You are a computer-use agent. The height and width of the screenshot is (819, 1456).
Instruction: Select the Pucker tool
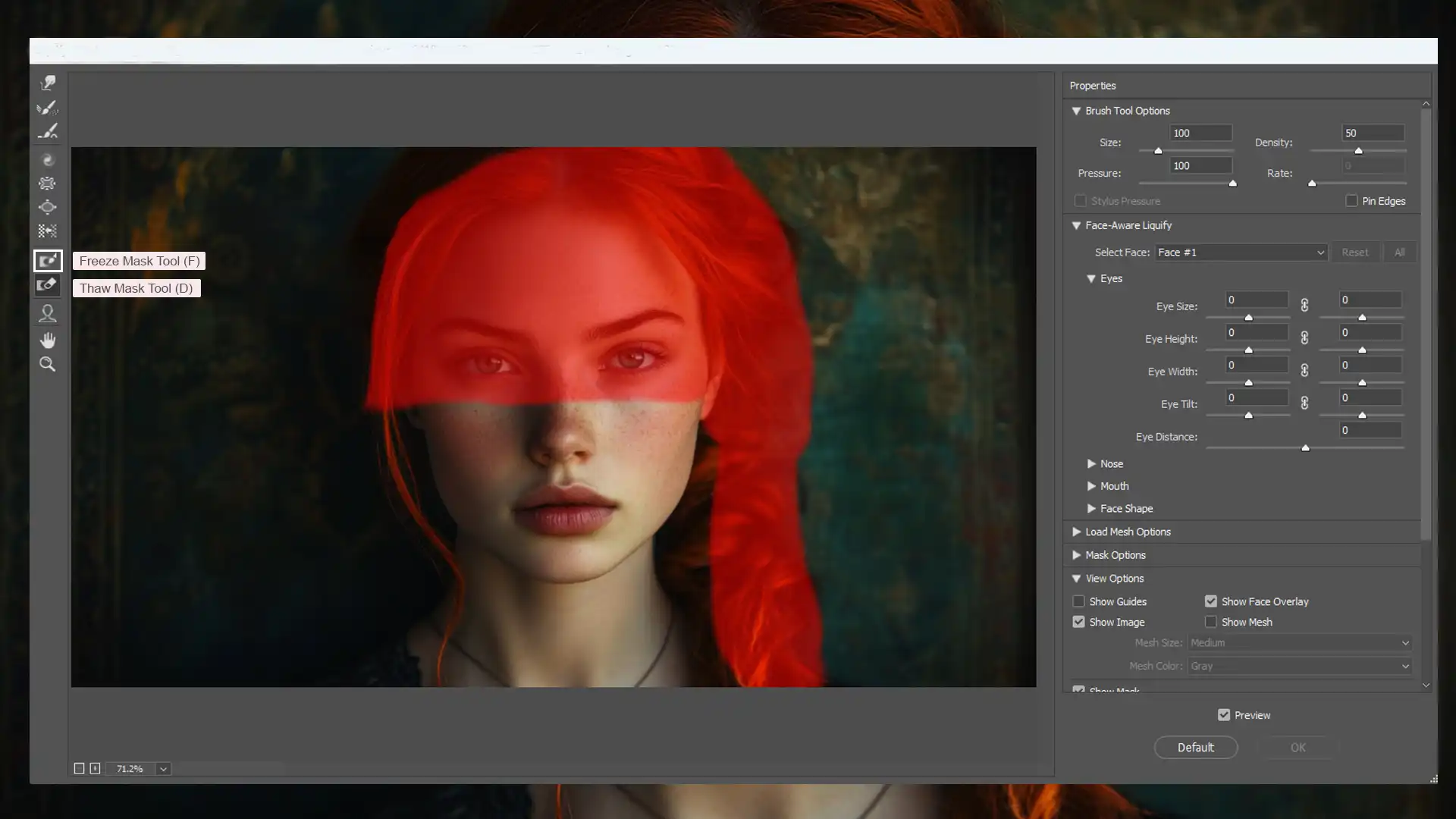coord(47,183)
